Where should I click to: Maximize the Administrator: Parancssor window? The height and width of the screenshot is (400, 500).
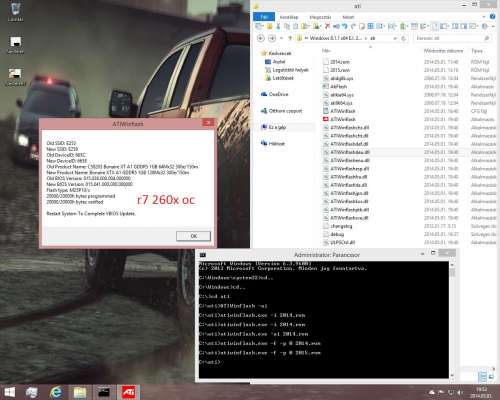(433, 253)
